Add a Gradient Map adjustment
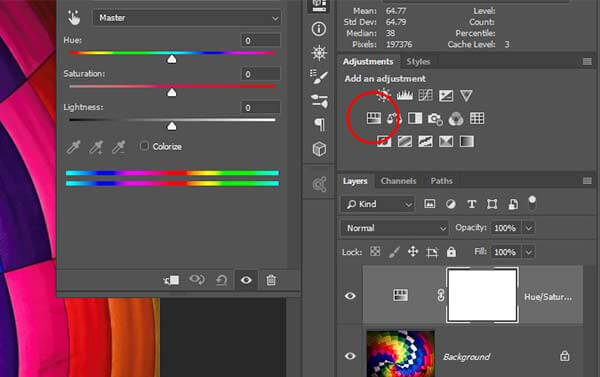The image size is (600, 377). click(466, 141)
